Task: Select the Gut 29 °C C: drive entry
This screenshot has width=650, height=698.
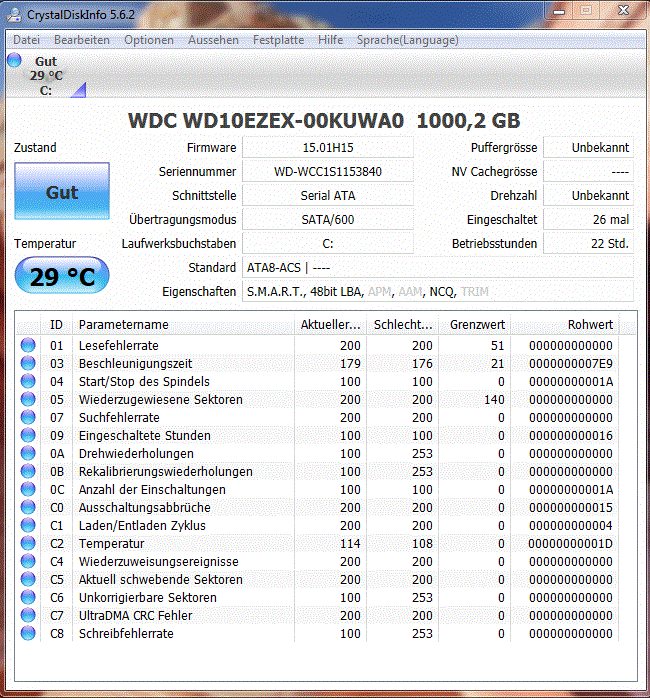Action: pos(46,75)
